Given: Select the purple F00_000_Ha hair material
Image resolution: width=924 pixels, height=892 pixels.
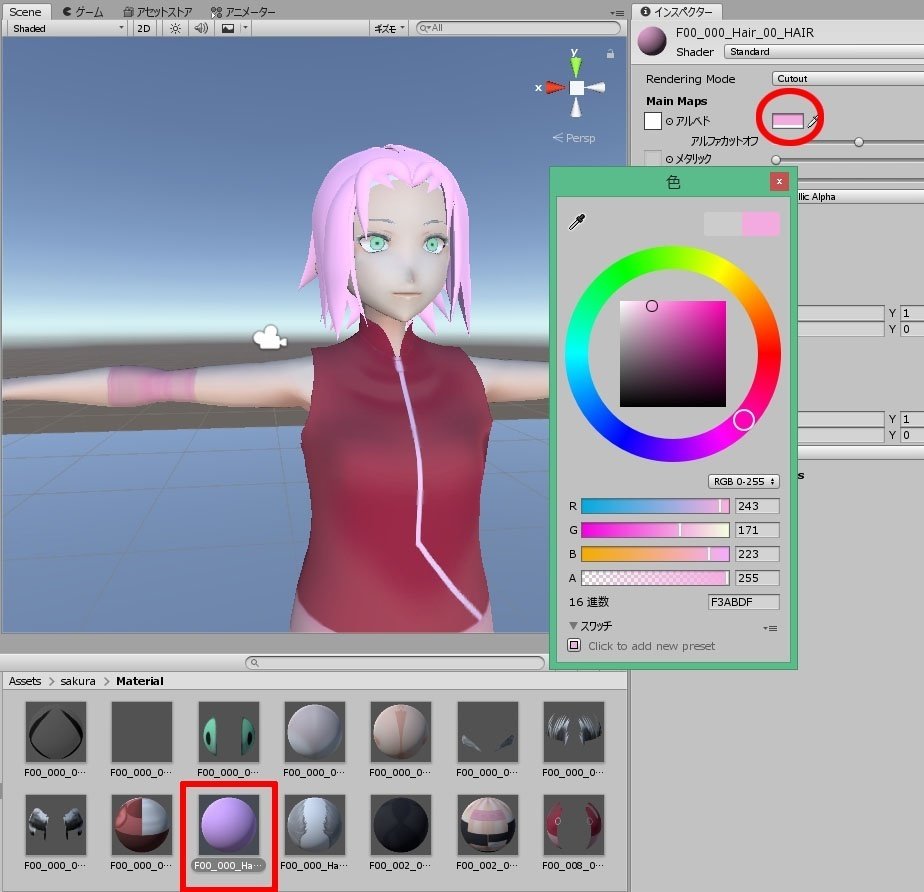Looking at the screenshot, I should [x=229, y=825].
